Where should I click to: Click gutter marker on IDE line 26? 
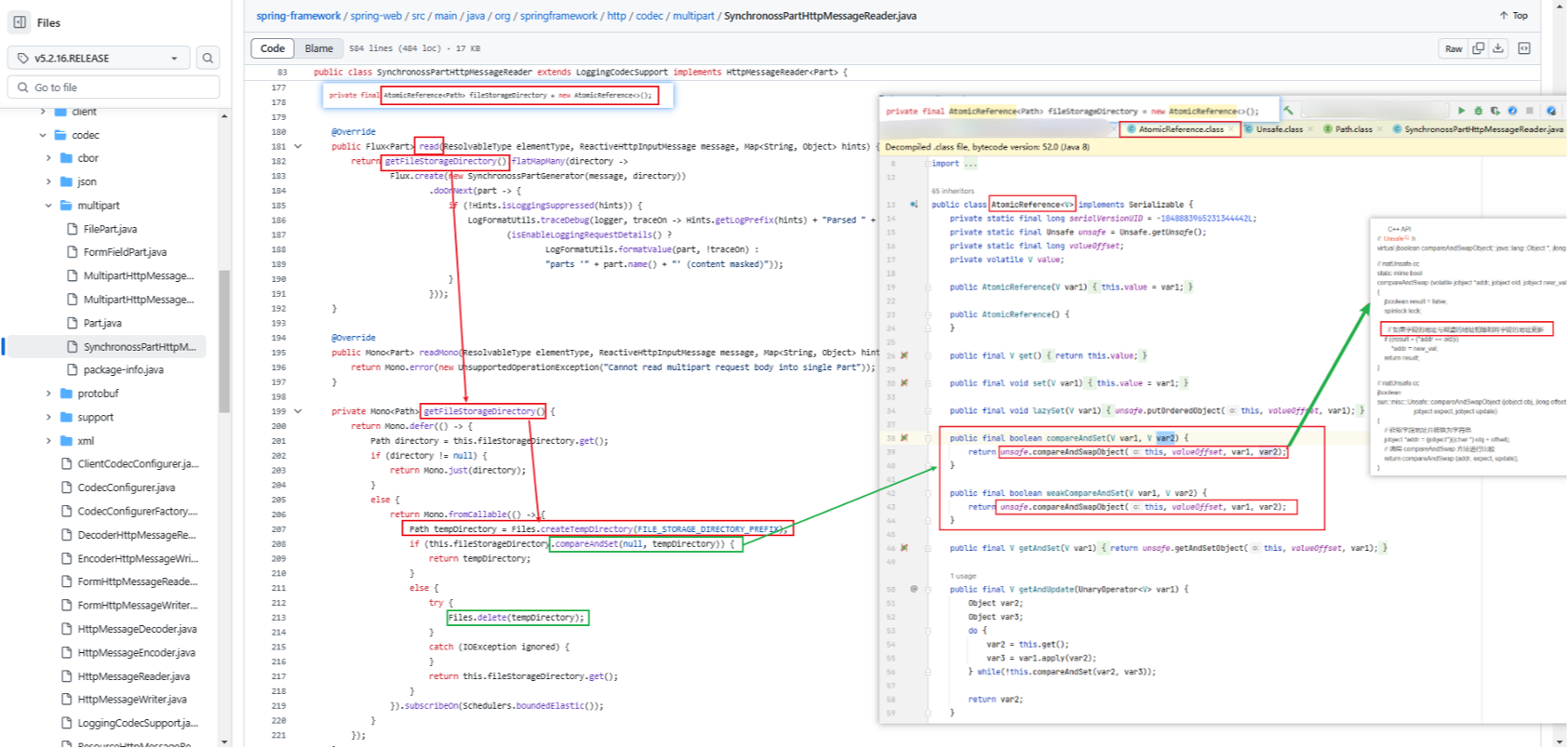(x=904, y=355)
